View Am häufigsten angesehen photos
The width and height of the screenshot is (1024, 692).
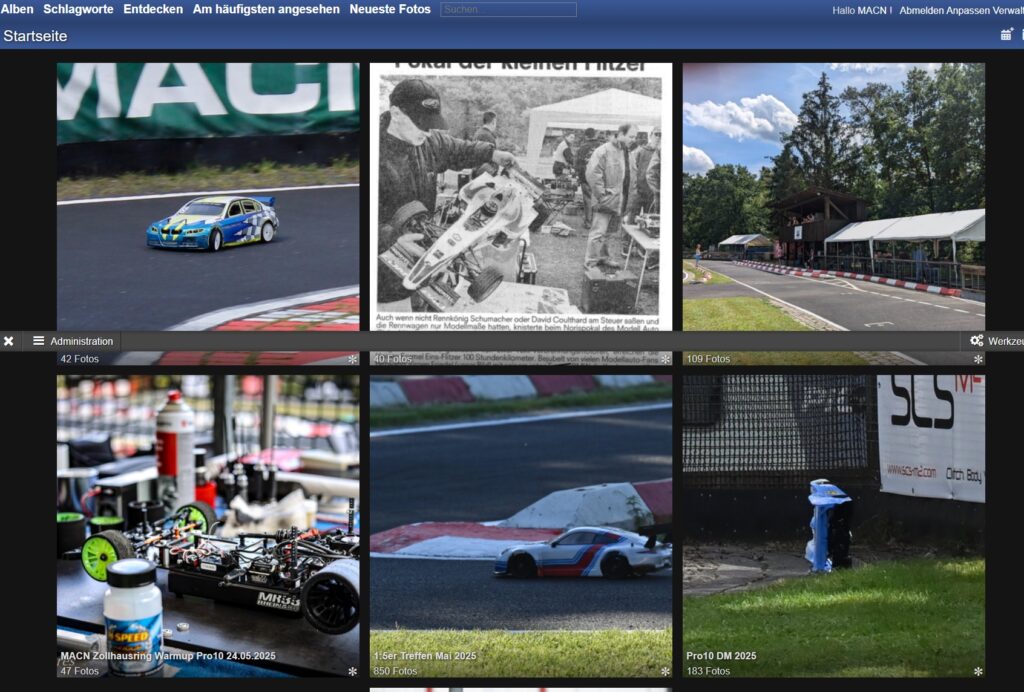click(x=266, y=8)
